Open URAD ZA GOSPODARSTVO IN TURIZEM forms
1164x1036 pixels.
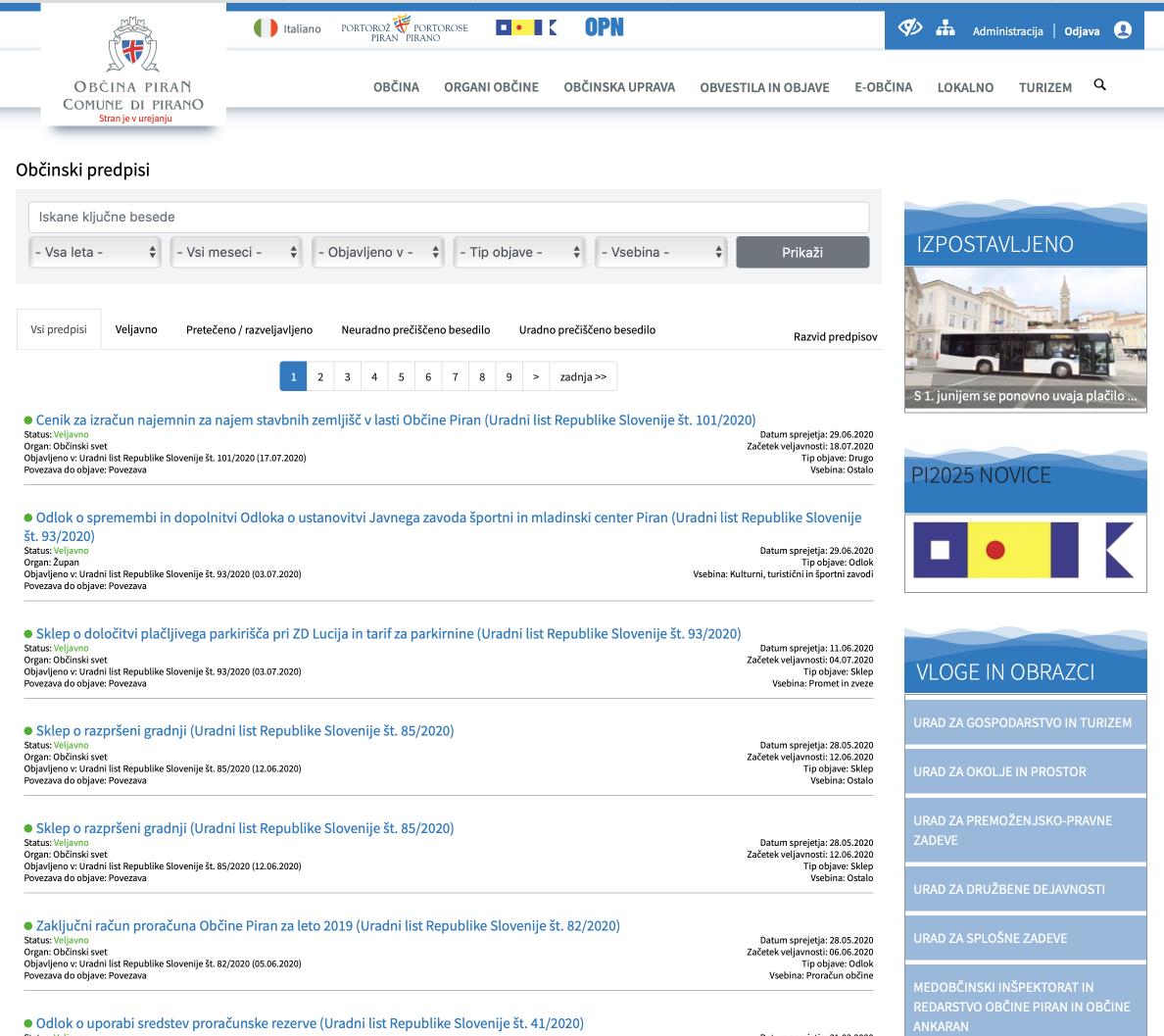tap(1025, 721)
